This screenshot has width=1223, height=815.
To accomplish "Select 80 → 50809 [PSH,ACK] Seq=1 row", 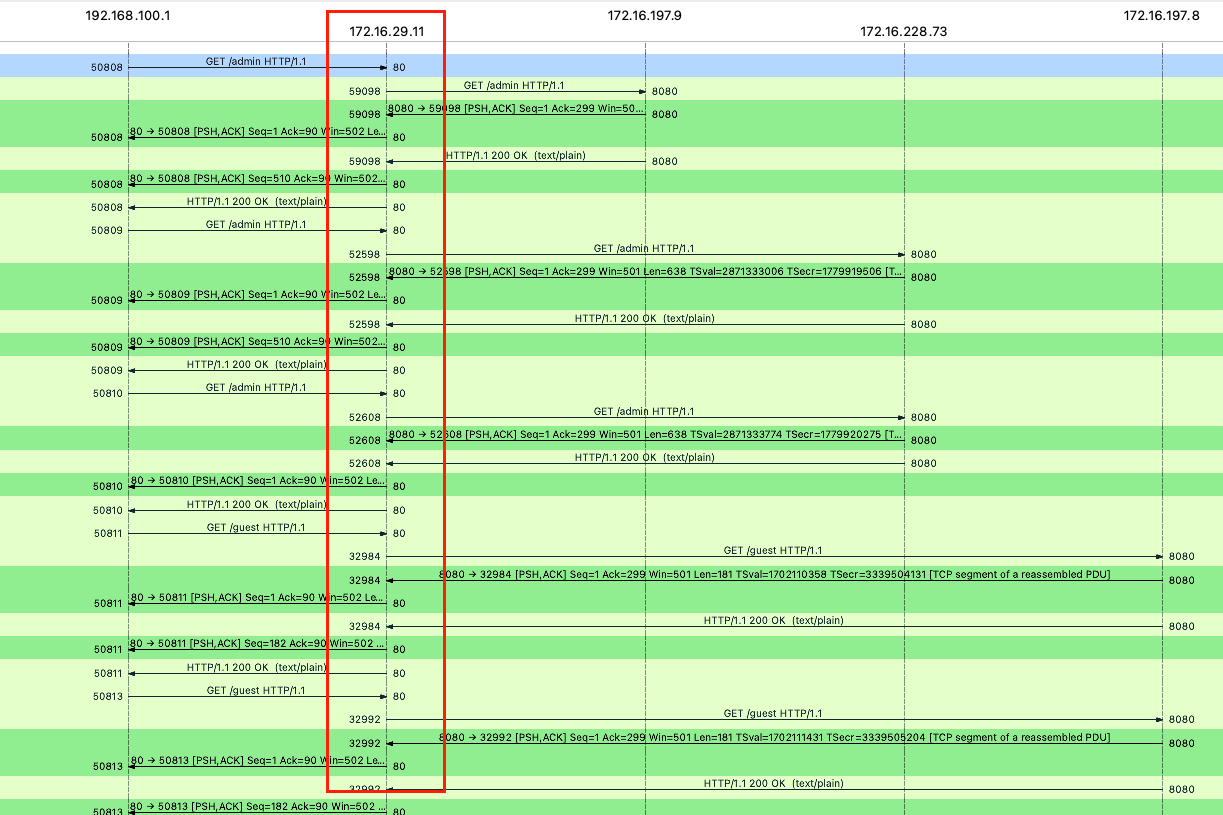I will (258, 295).
